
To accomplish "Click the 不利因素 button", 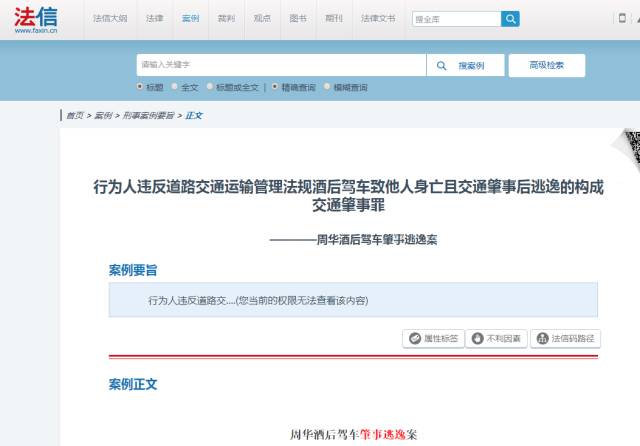I will point(496,338).
